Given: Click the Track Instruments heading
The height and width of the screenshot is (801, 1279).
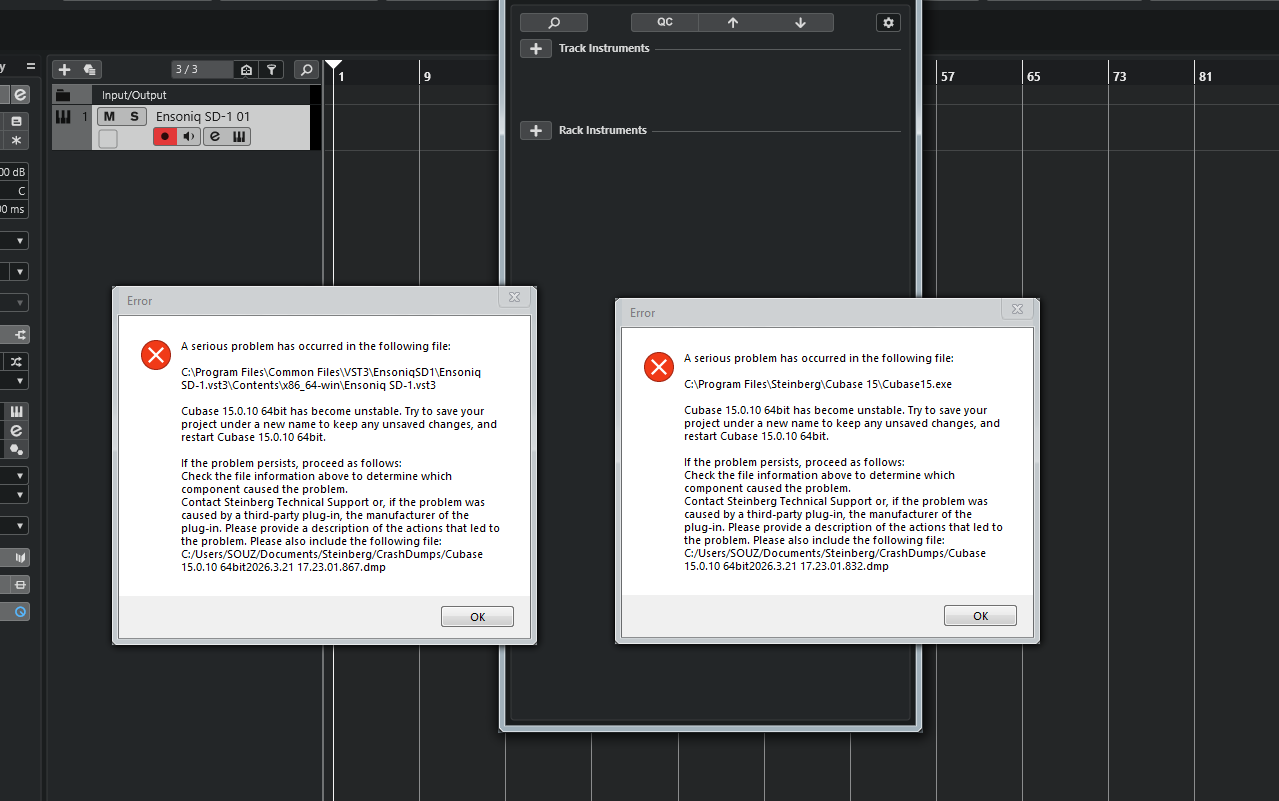Looking at the screenshot, I should (x=604, y=48).
